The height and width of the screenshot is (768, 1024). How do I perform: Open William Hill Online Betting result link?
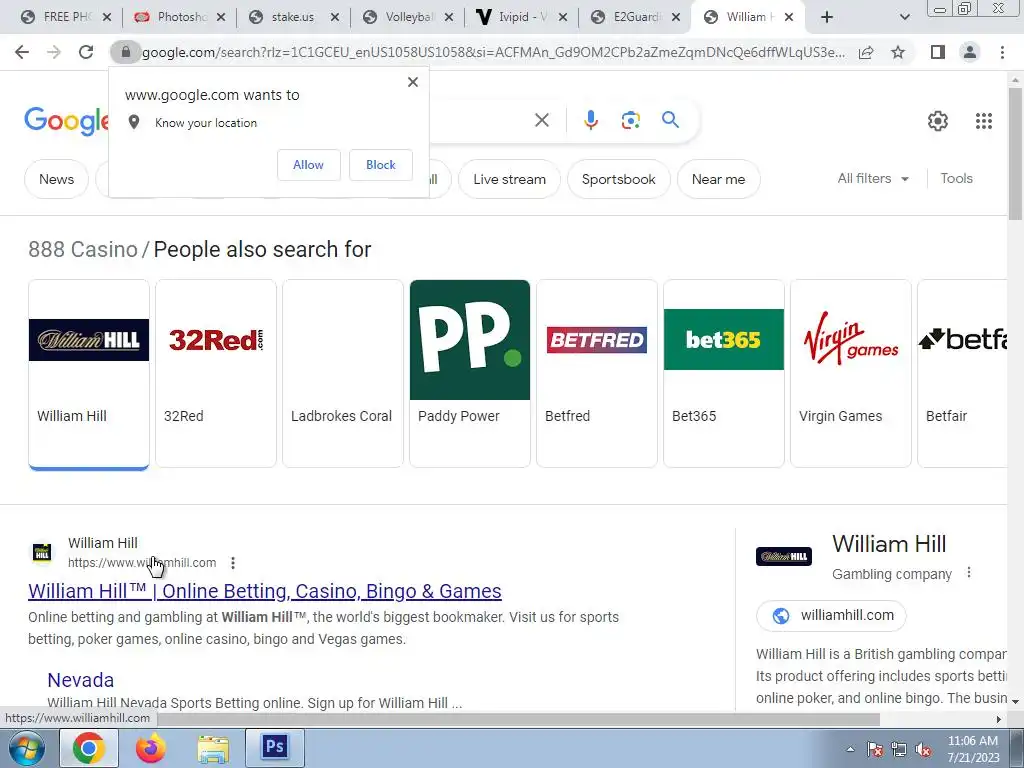click(x=264, y=591)
